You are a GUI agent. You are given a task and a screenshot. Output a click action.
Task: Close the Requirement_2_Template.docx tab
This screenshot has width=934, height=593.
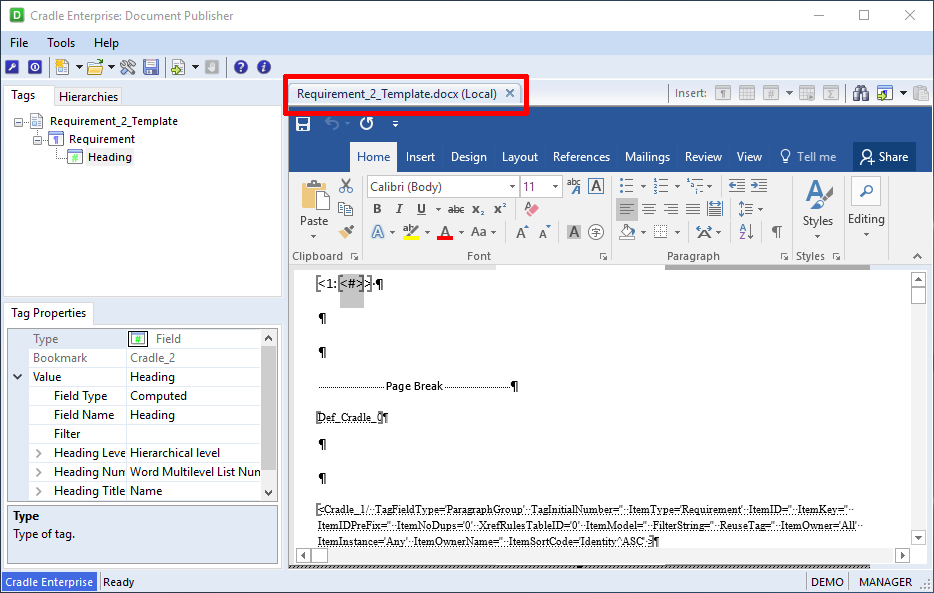tap(510, 93)
